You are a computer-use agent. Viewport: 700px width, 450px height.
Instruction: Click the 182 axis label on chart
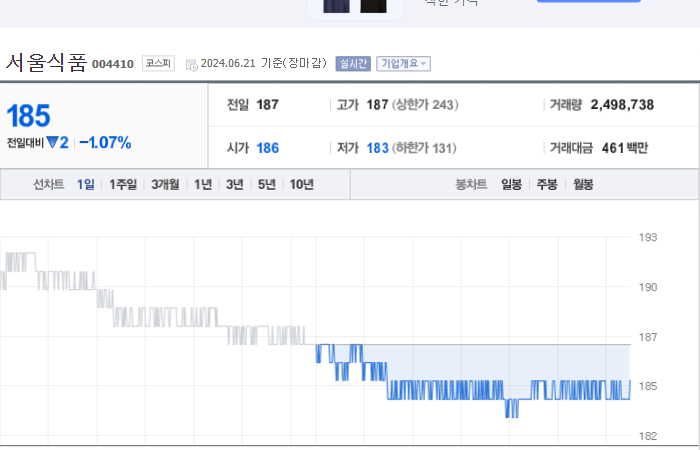coord(648,436)
